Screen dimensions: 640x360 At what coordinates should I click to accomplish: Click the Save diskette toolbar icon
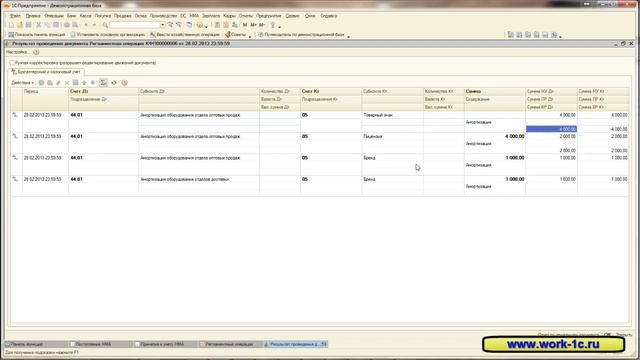point(28,25)
